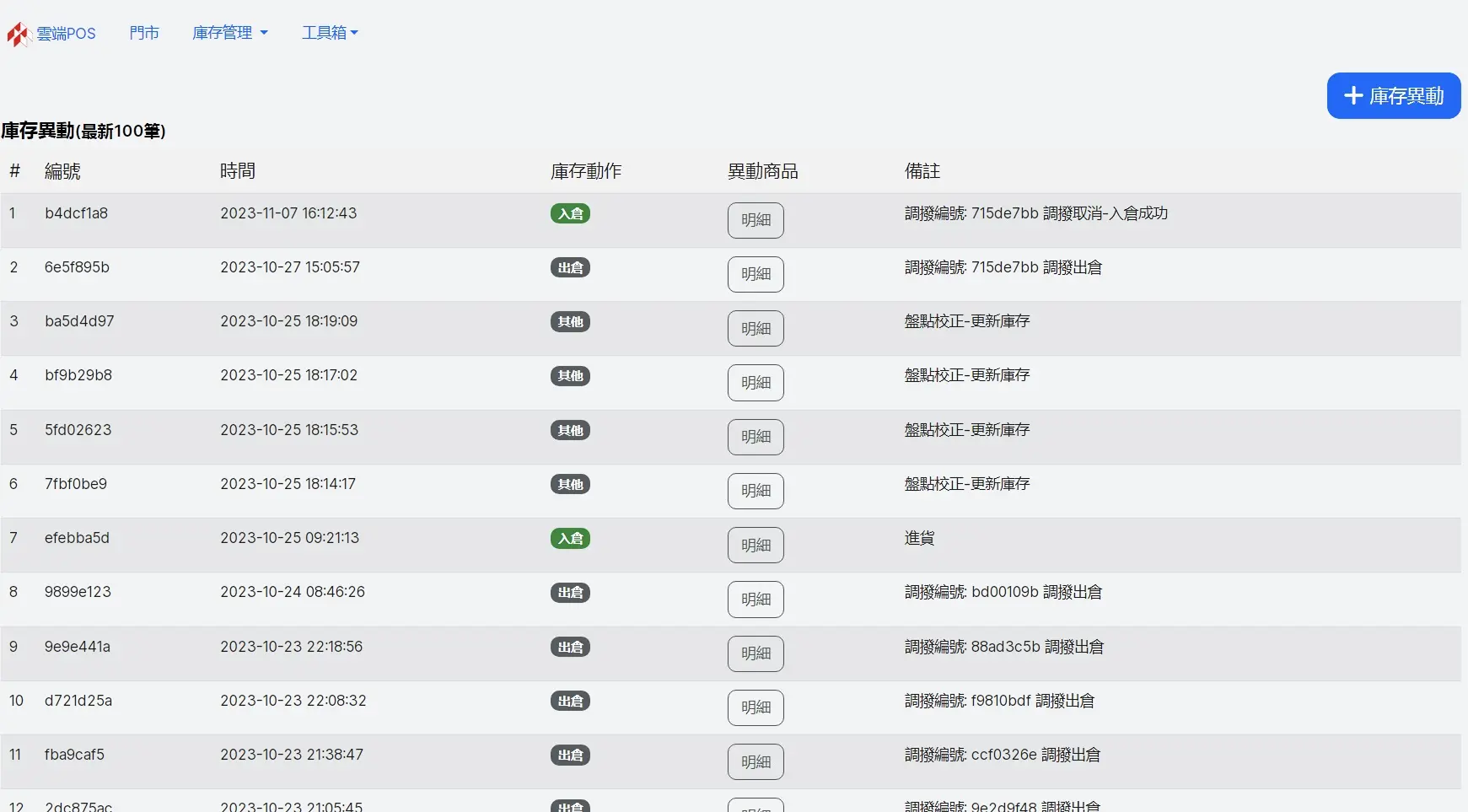Viewport: 1468px width, 812px height.
Task: Click the 其他 badge for record 7fbf0be9
Action: (x=570, y=485)
